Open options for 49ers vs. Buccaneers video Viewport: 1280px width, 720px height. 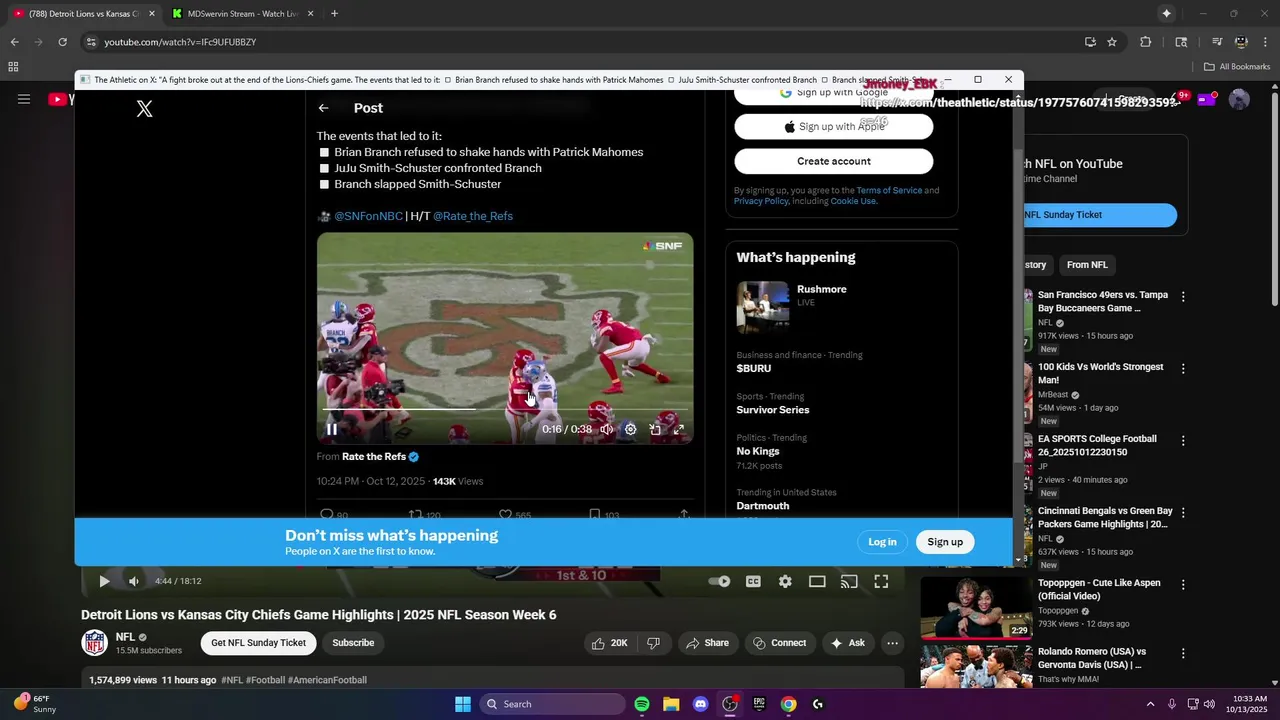(x=1183, y=297)
